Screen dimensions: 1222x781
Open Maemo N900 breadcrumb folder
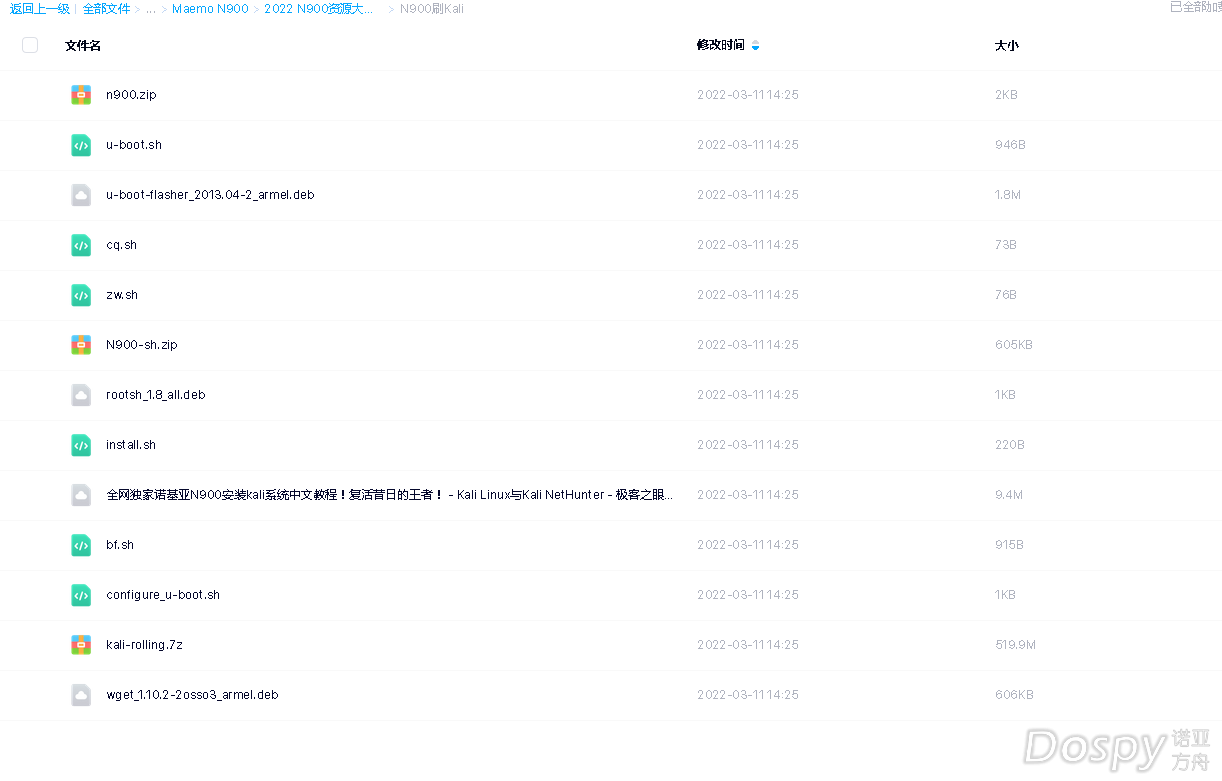[x=210, y=9]
